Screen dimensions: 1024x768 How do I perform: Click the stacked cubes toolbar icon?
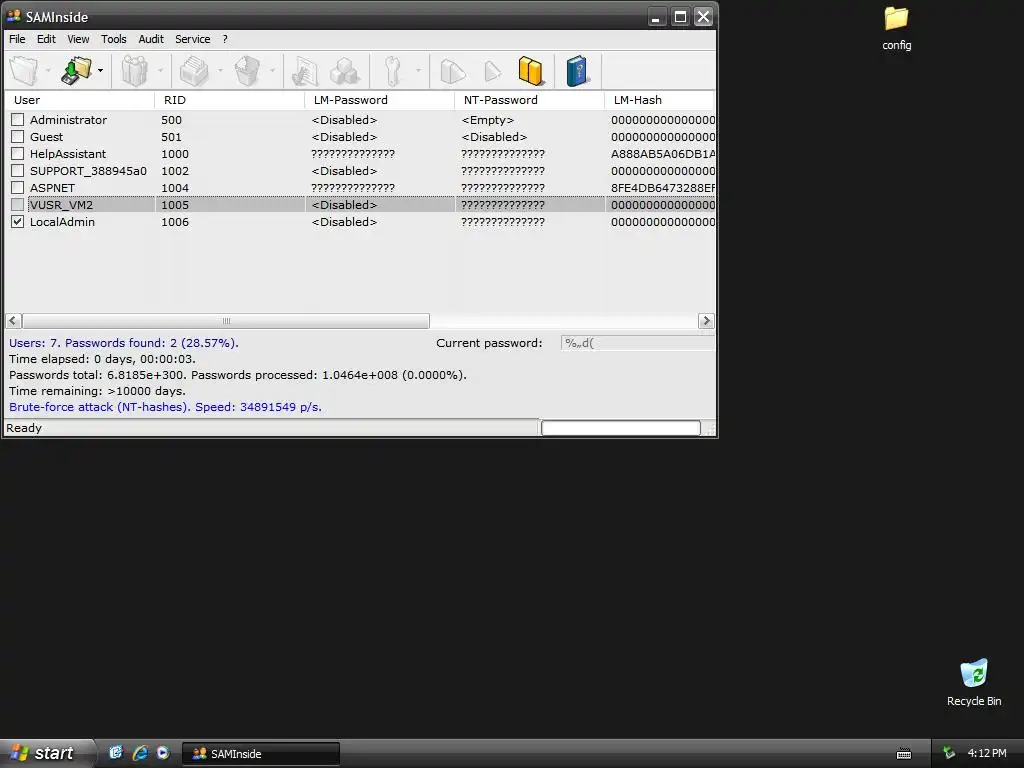tap(344, 71)
